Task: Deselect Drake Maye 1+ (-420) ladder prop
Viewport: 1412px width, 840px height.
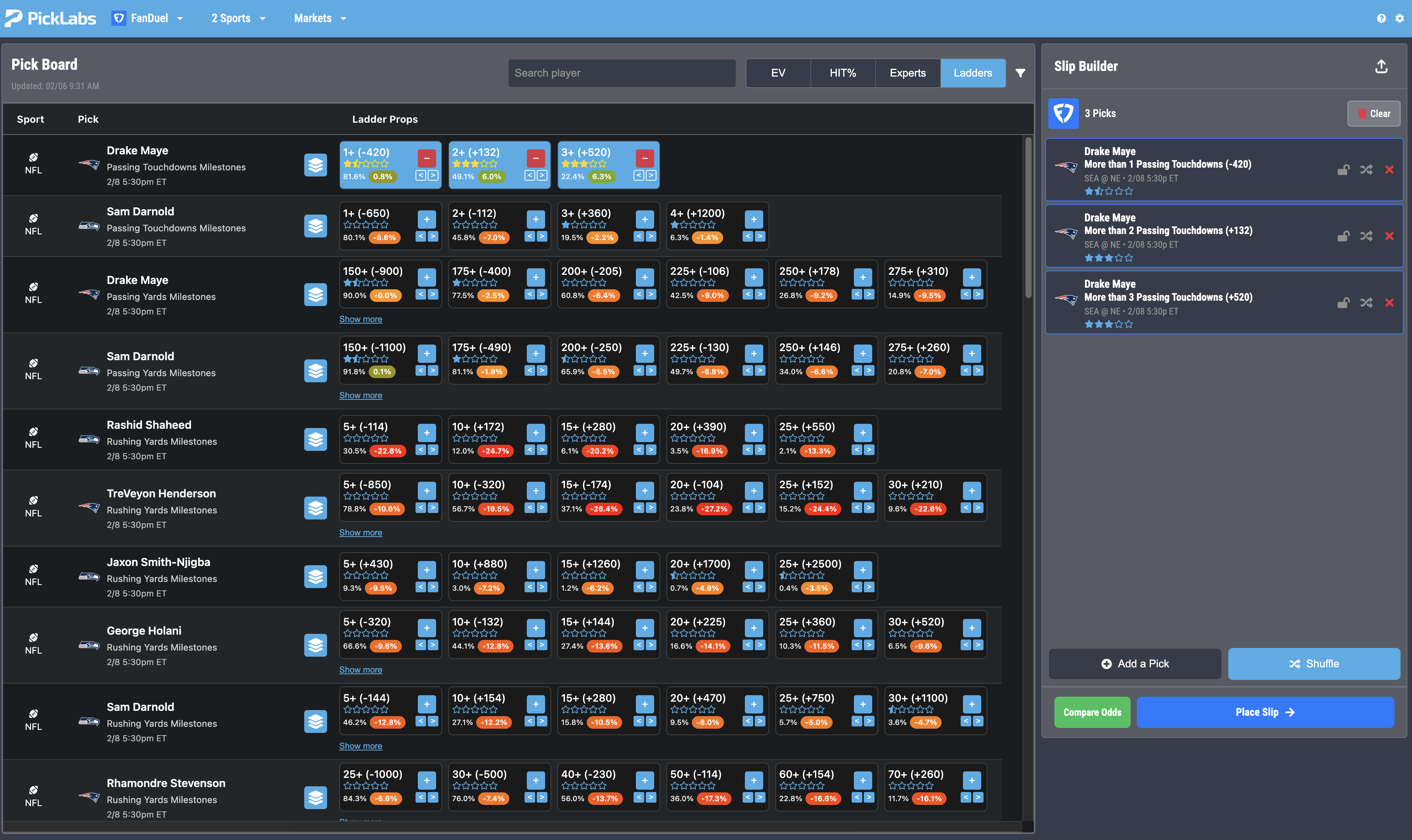Action: click(426, 158)
